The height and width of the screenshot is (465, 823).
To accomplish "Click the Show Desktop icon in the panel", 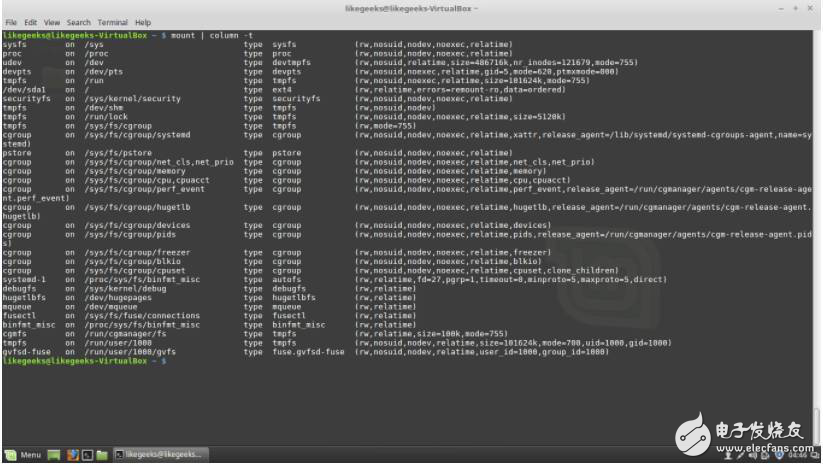I will (54, 455).
